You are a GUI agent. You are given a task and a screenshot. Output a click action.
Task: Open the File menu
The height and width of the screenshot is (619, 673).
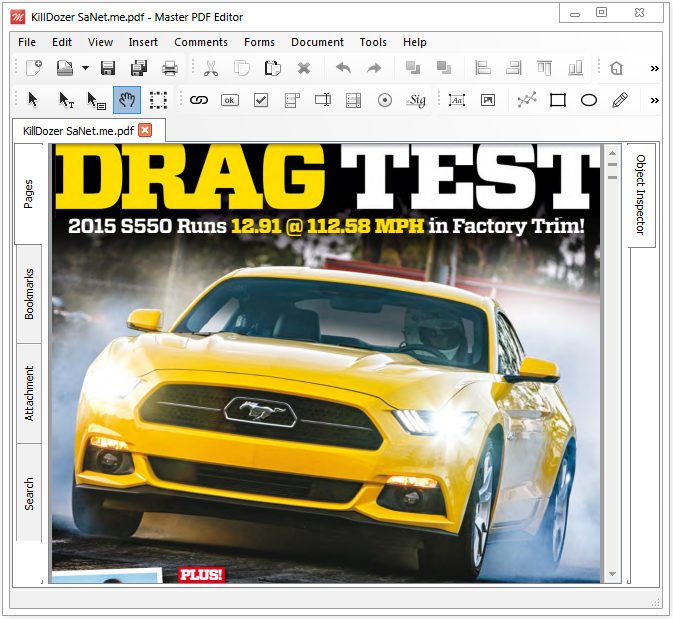27,42
